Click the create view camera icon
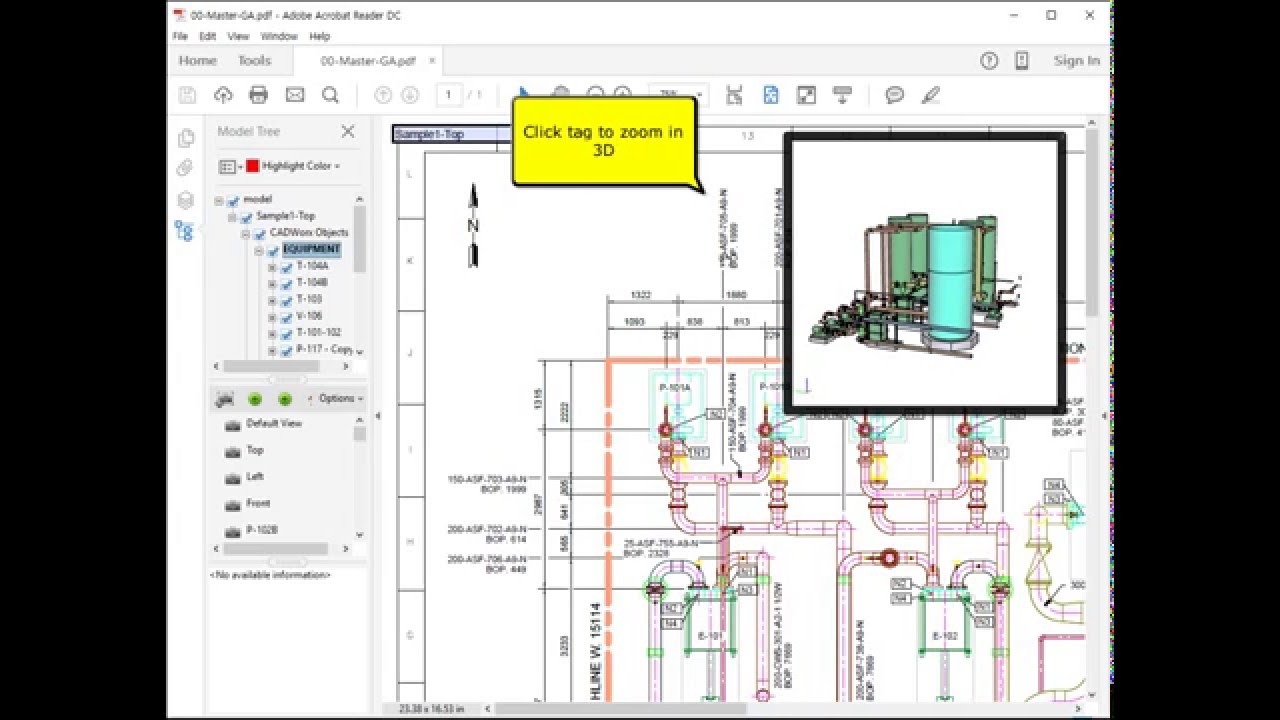 (225, 398)
